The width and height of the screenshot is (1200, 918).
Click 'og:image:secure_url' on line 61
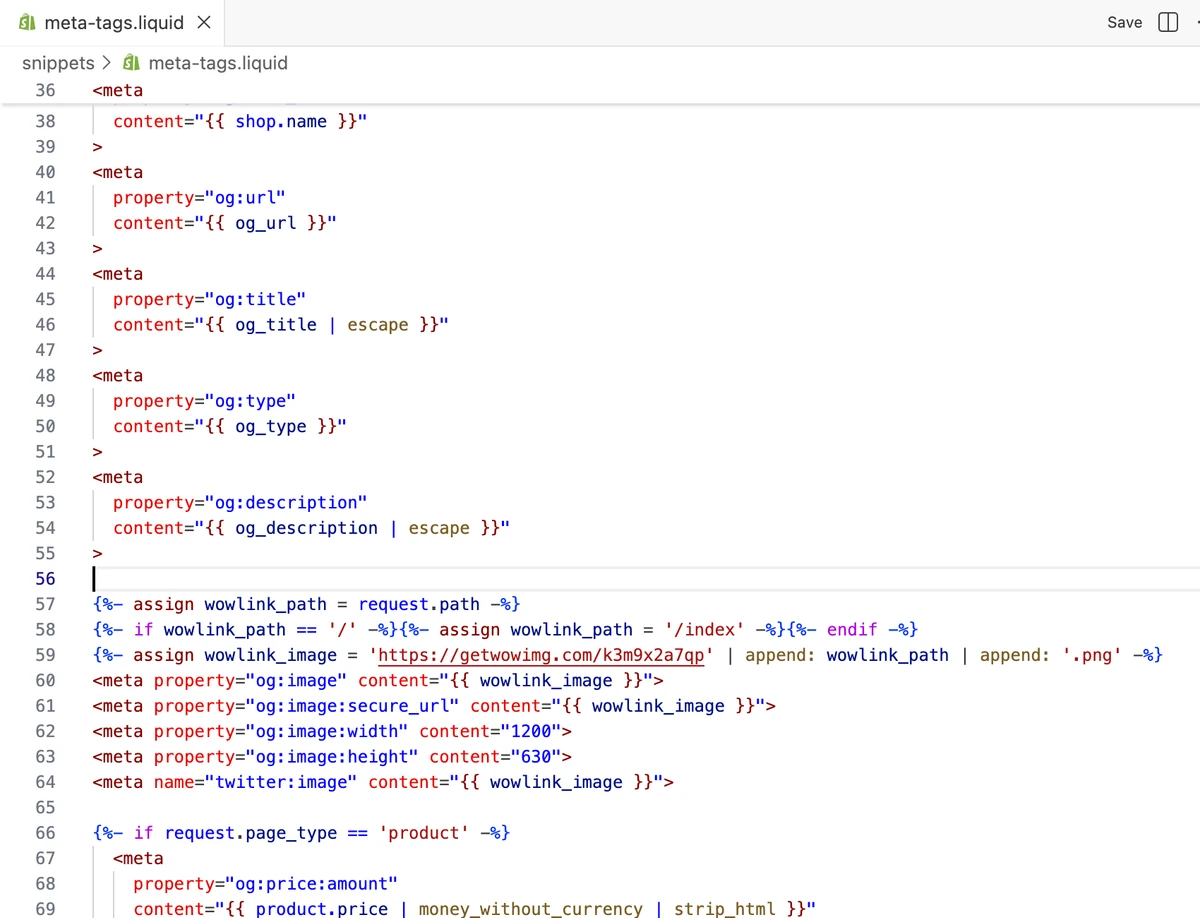(352, 706)
